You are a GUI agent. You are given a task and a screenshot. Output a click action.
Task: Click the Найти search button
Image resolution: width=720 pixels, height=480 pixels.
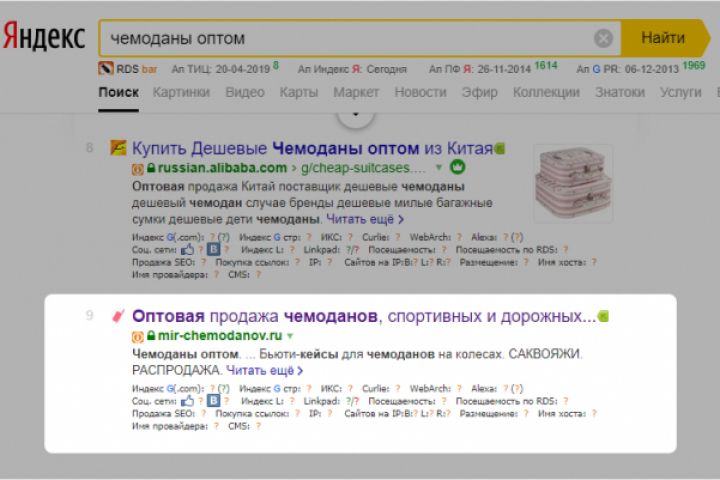tap(663, 38)
